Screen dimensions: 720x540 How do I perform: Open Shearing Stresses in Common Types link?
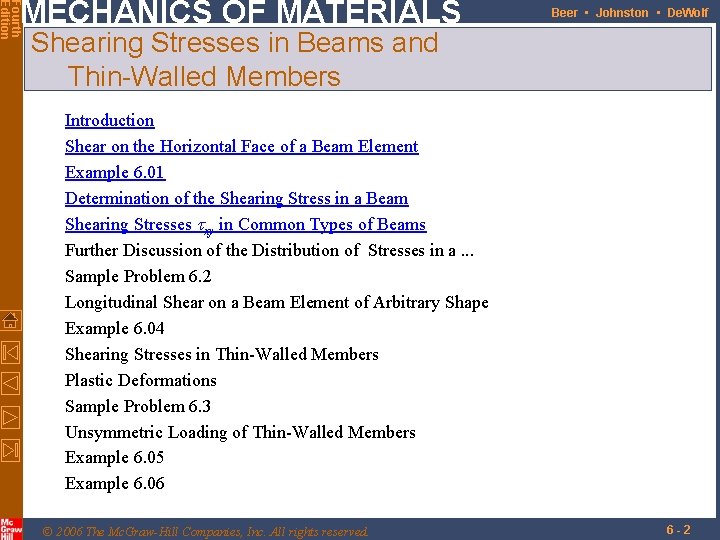(x=246, y=225)
